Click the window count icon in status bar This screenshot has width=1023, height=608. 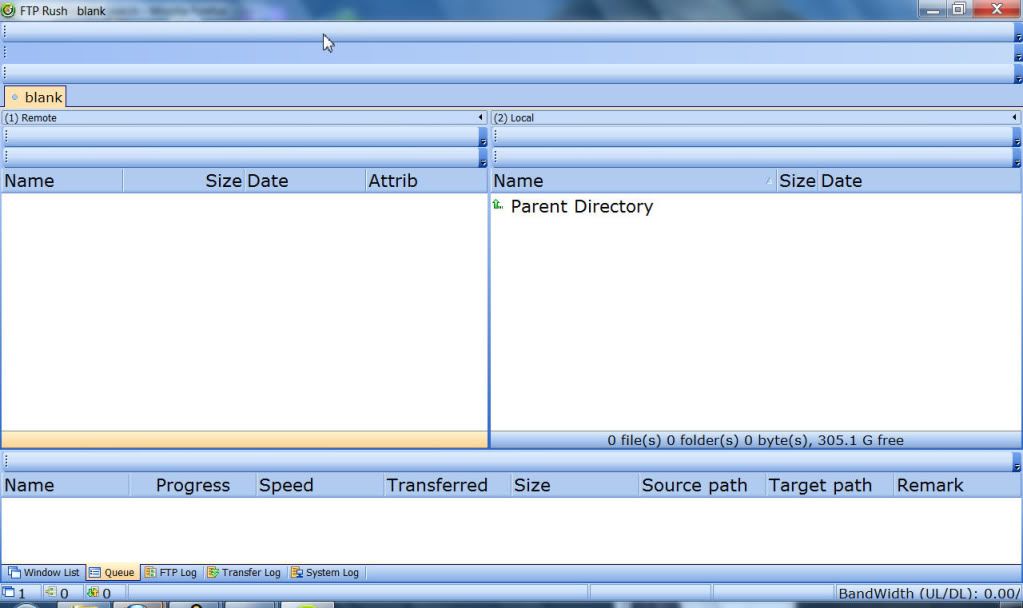click(9, 592)
